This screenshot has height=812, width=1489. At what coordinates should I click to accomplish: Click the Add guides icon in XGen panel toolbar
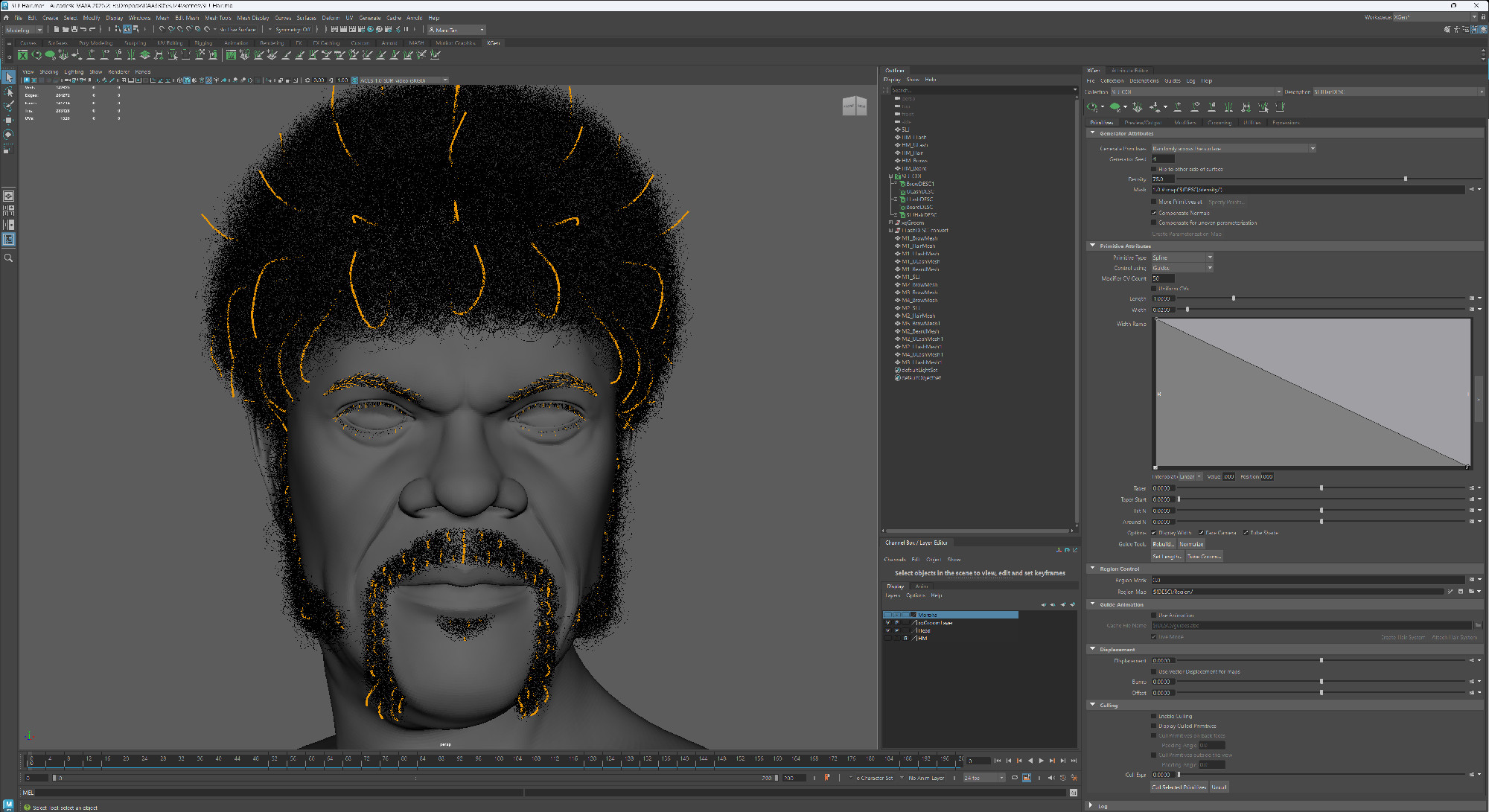click(1177, 107)
